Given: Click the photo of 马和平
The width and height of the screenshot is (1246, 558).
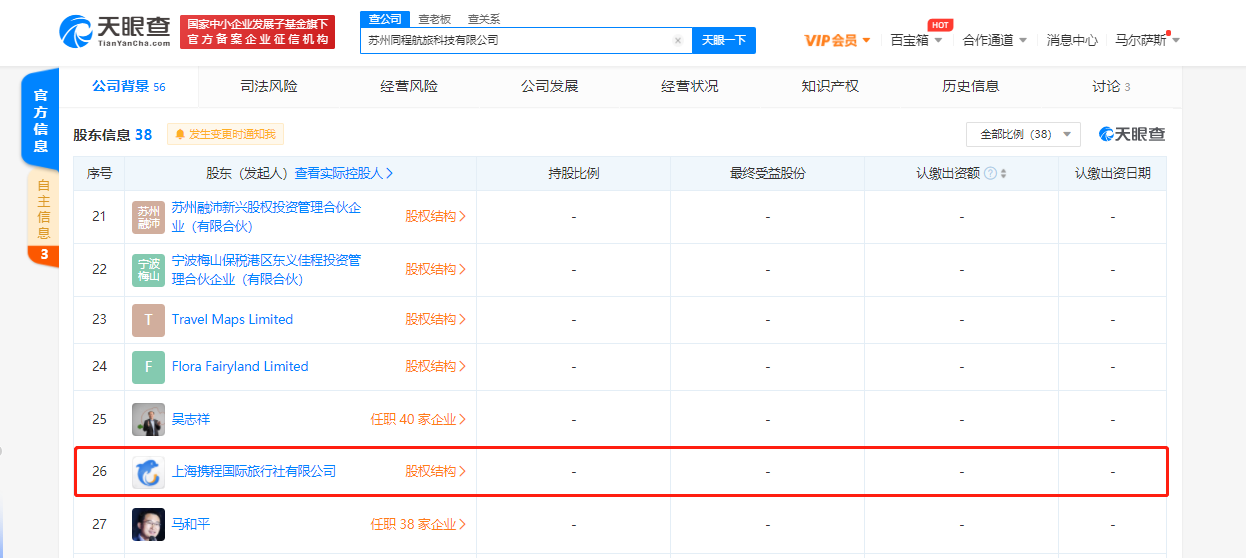Looking at the screenshot, I should (x=148, y=524).
